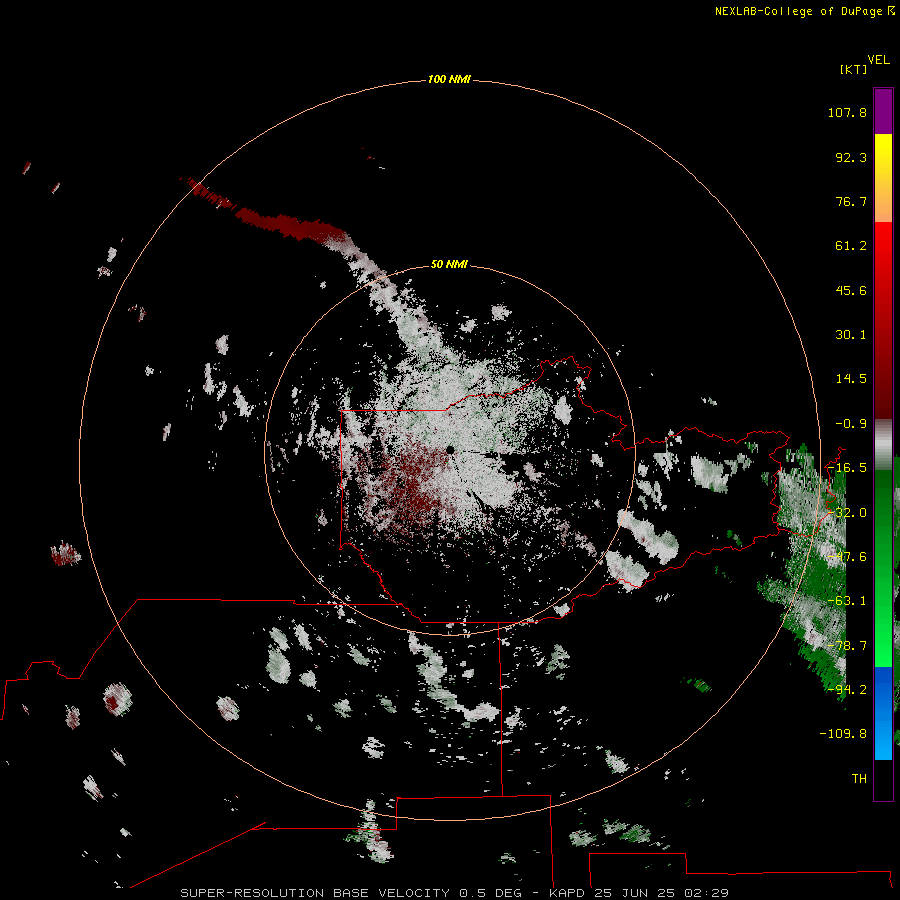This screenshot has width=900, height=900.
Task: Click the -32.0 velocity scale value
Action: (x=847, y=513)
